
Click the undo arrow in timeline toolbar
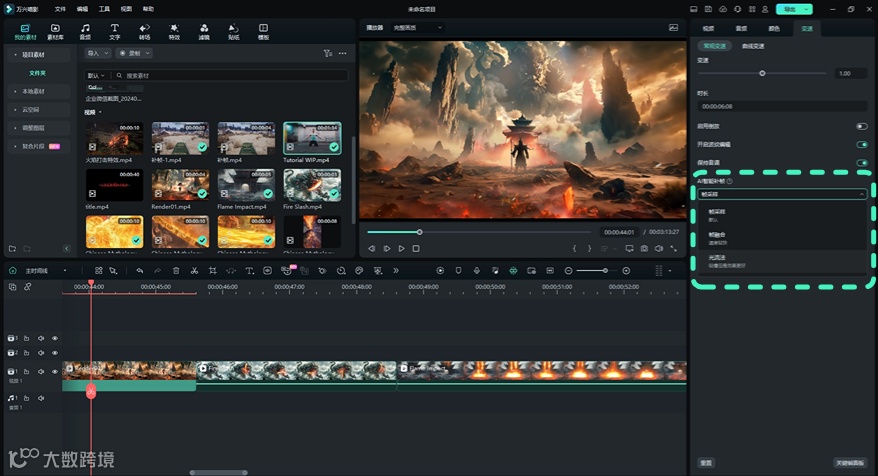[x=140, y=271]
